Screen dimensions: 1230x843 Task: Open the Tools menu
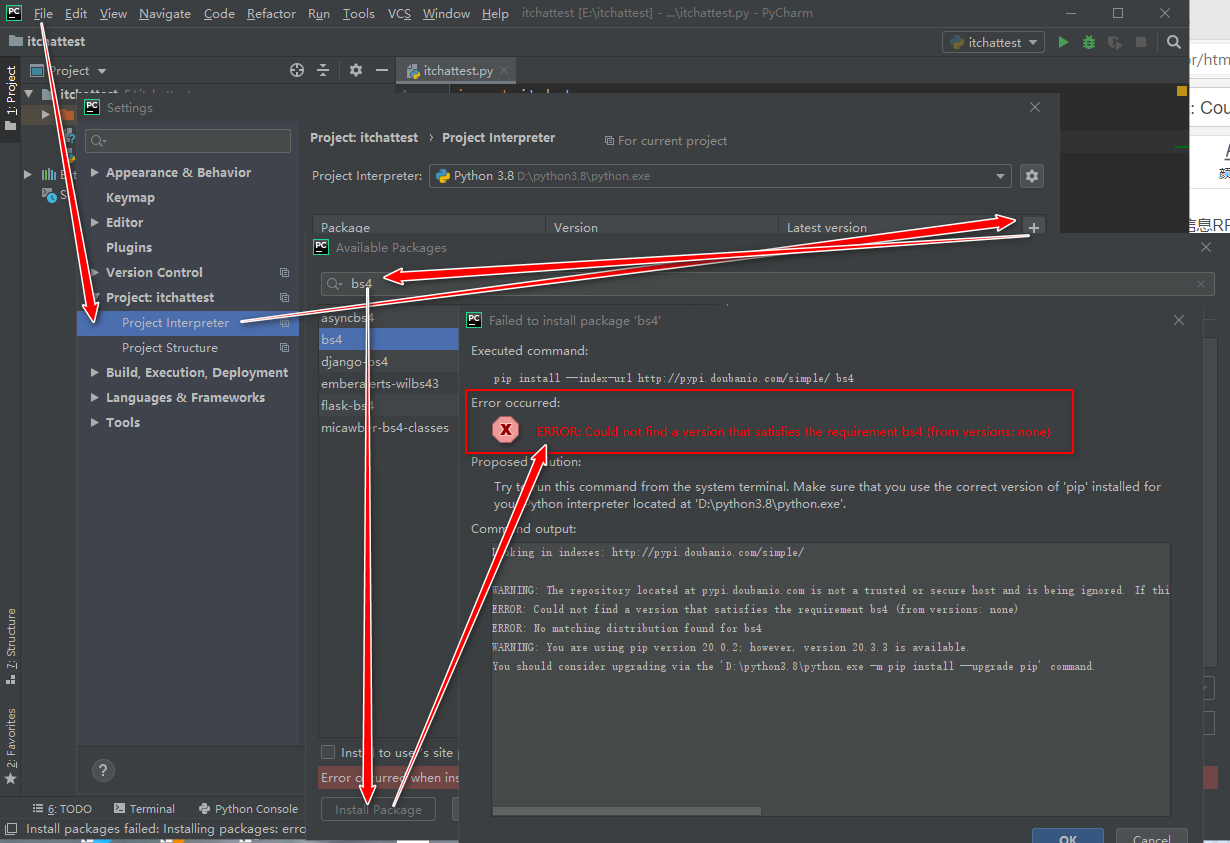[x=358, y=13]
